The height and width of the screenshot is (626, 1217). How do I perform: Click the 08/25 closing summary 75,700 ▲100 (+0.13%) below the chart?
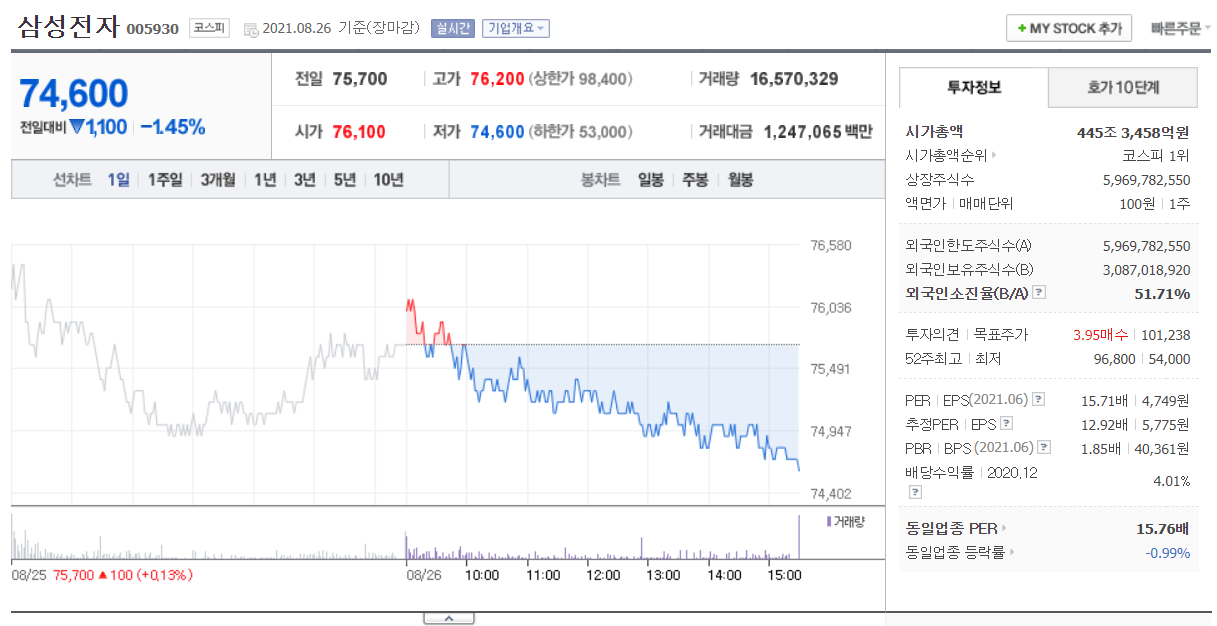[x=123, y=575]
